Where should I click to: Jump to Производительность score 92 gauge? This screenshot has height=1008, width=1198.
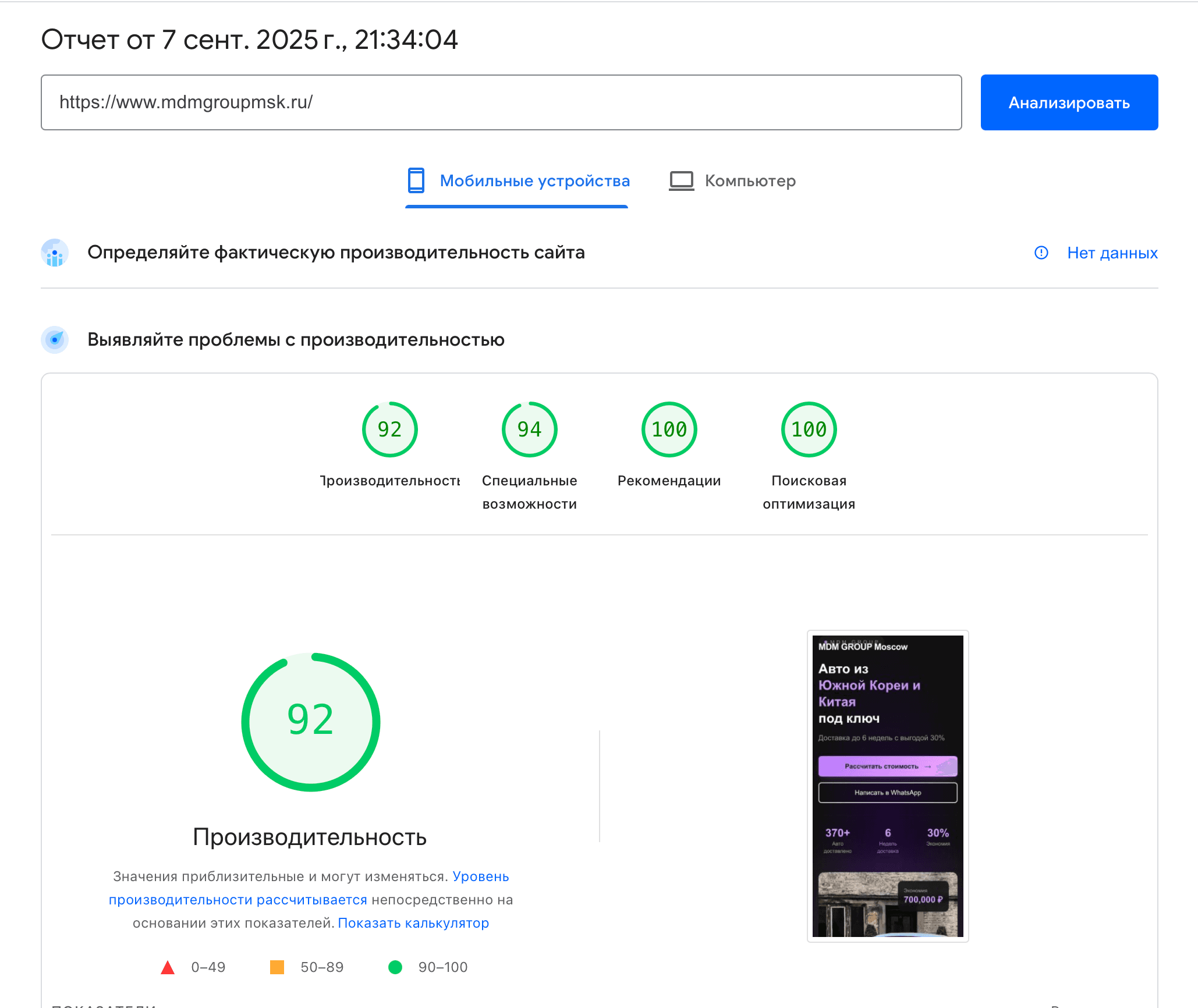(x=389, y=430)
